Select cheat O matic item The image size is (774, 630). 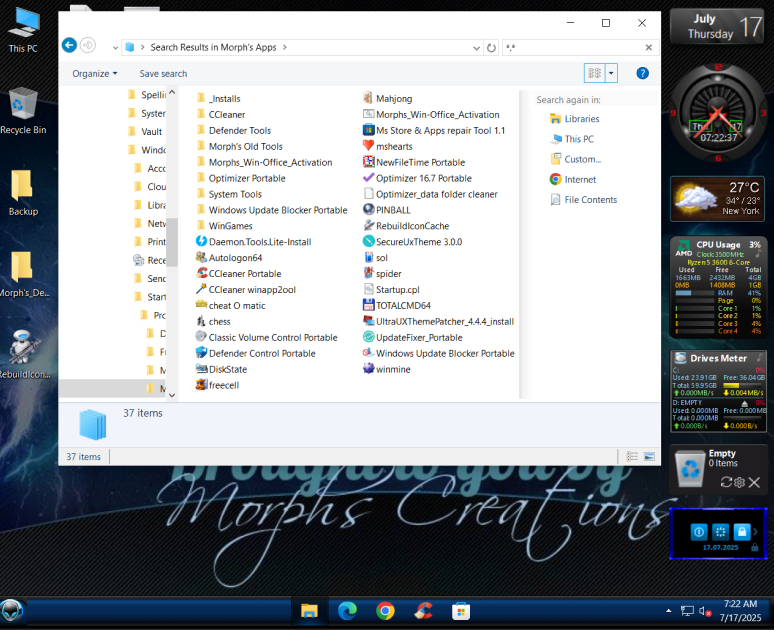[231, 305]
